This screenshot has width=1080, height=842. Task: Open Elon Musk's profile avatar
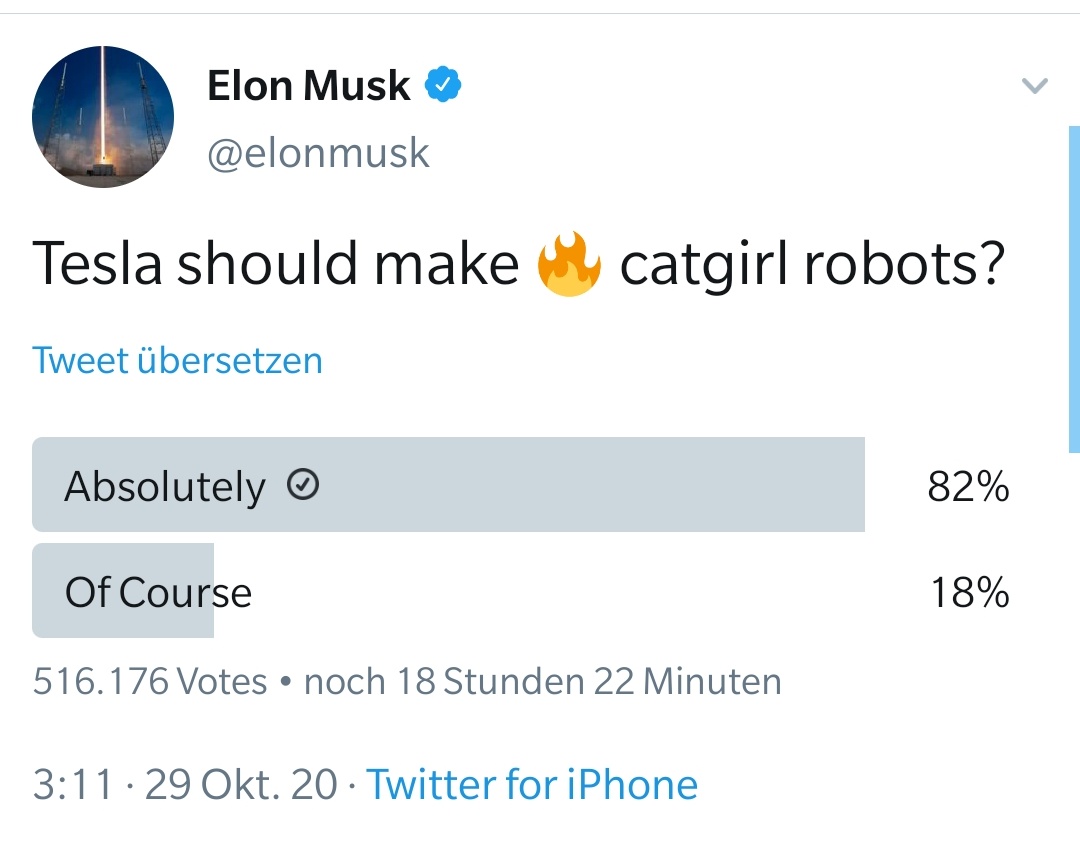coord(103,116)
